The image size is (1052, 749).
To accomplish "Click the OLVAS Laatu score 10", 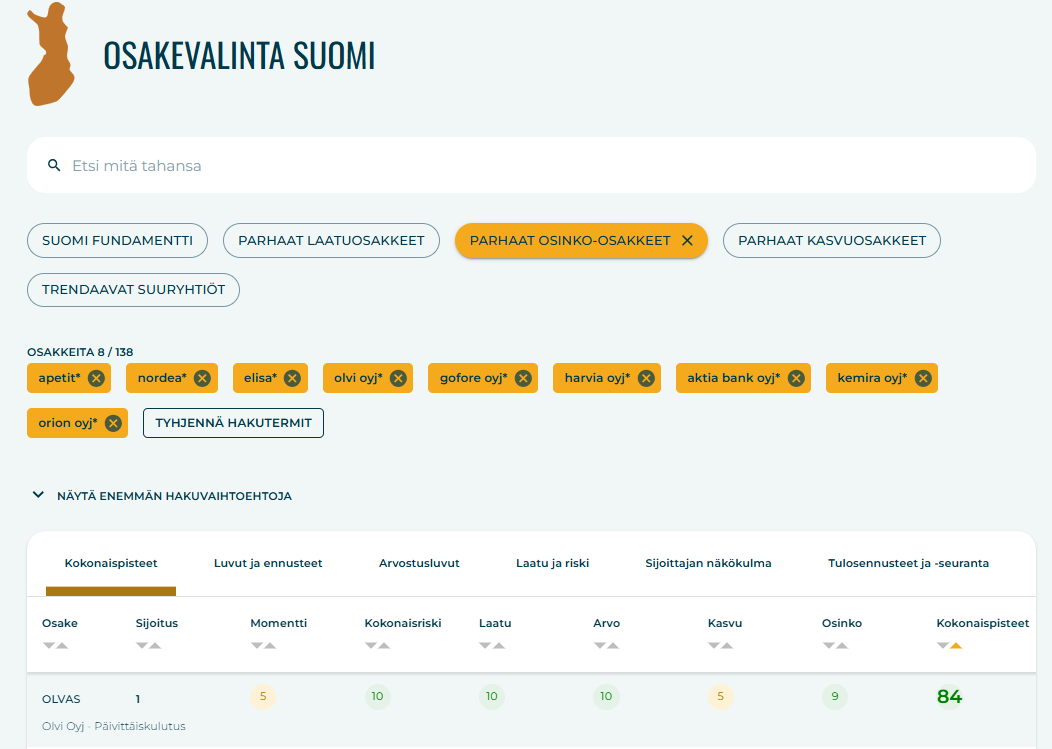I will 492,696.
